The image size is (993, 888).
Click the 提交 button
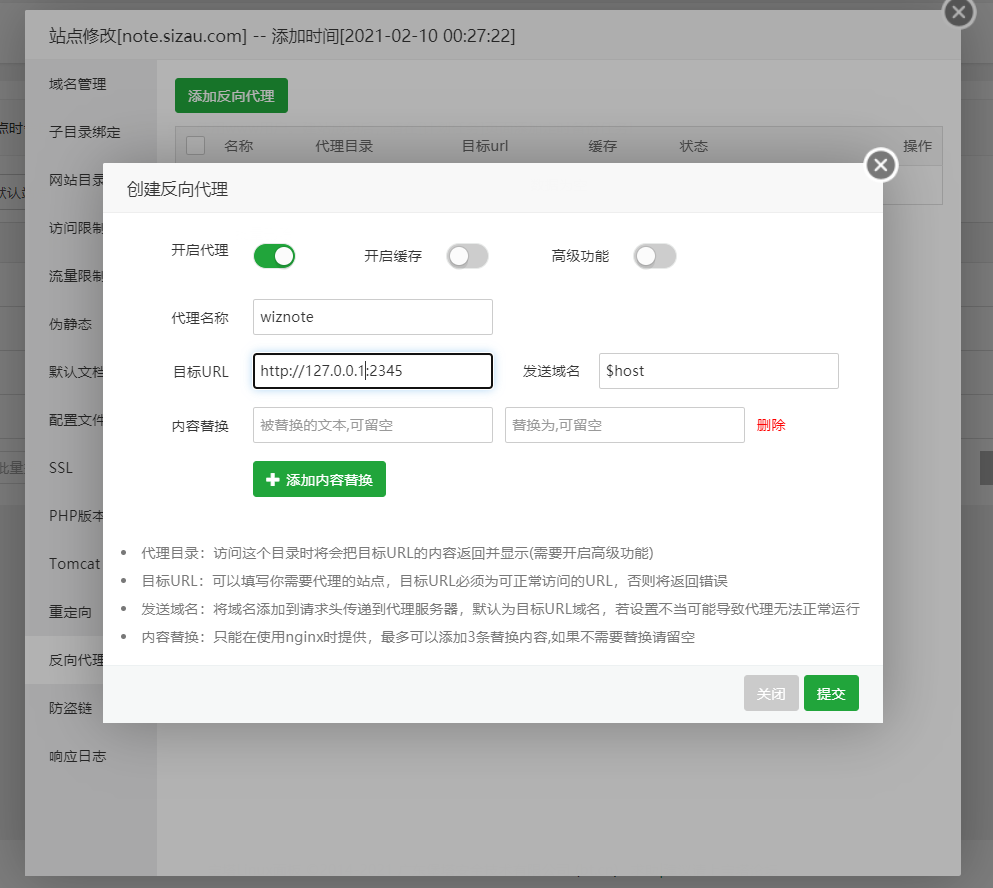tap(831, 694)
